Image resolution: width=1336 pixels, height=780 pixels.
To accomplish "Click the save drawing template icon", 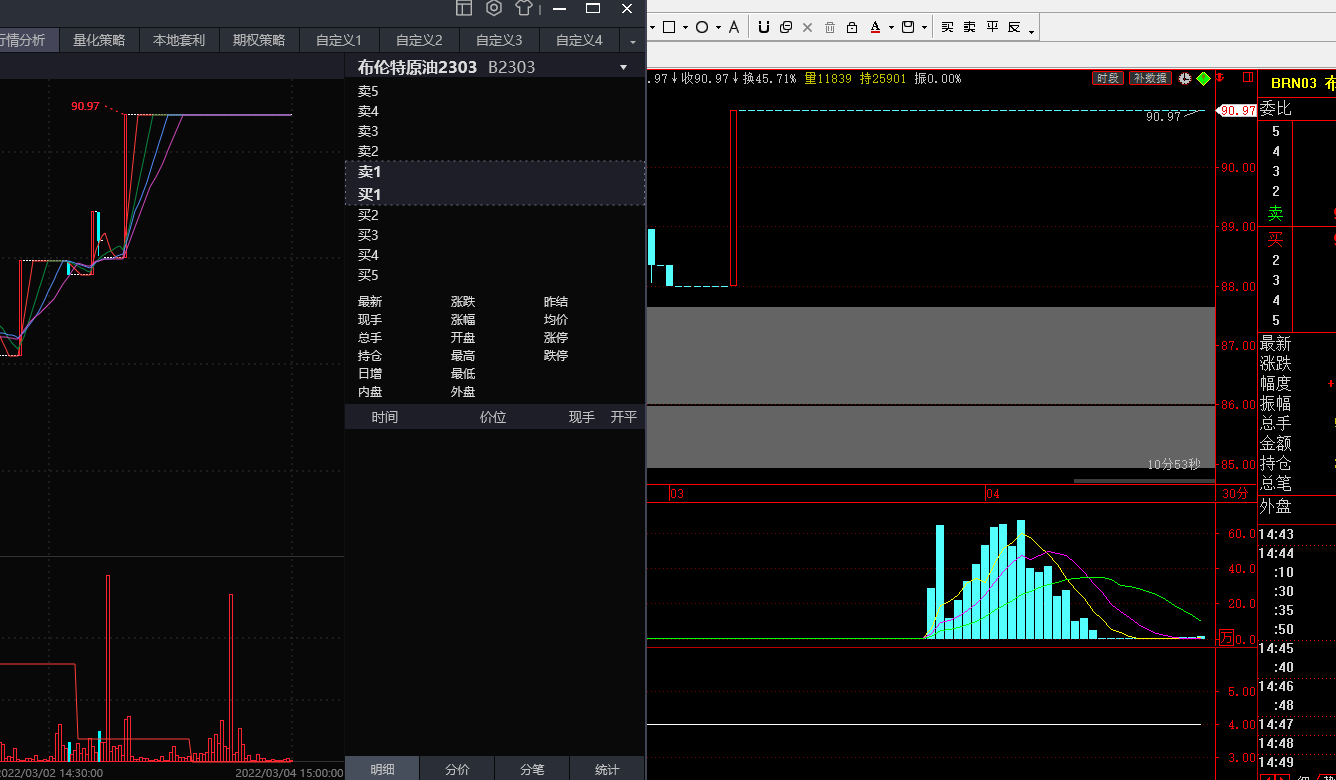I will [x=908, y=27].
